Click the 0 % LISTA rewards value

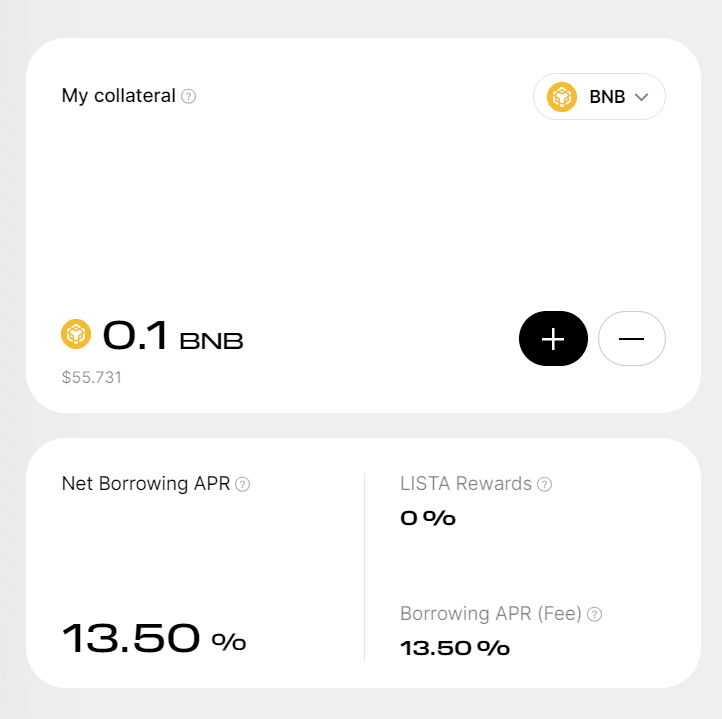coord(427,518)
